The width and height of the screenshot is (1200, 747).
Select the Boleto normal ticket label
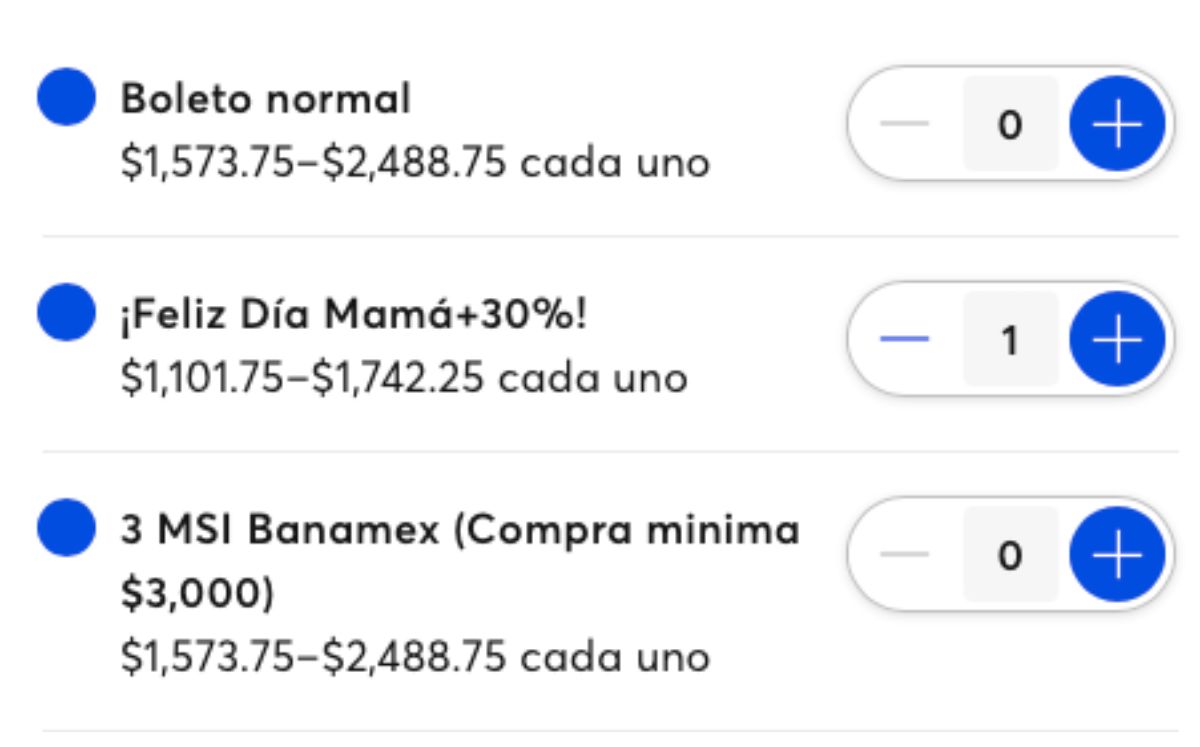pyautogui.click(x=265, y=99)
